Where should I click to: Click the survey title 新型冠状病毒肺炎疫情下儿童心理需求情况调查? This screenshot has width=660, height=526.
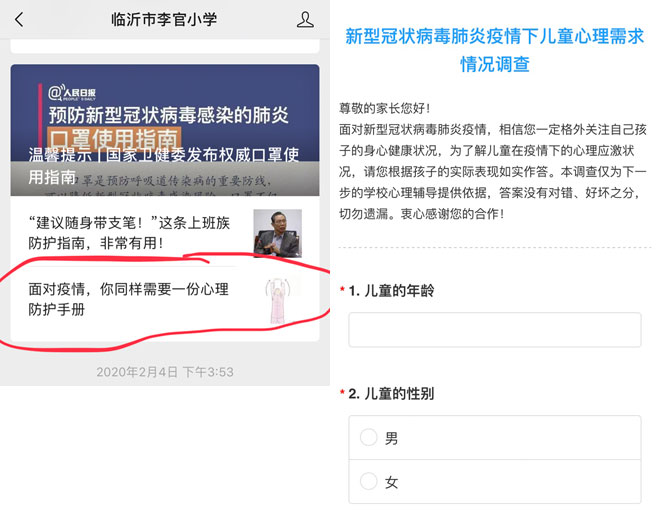click(x=495, y=50)
